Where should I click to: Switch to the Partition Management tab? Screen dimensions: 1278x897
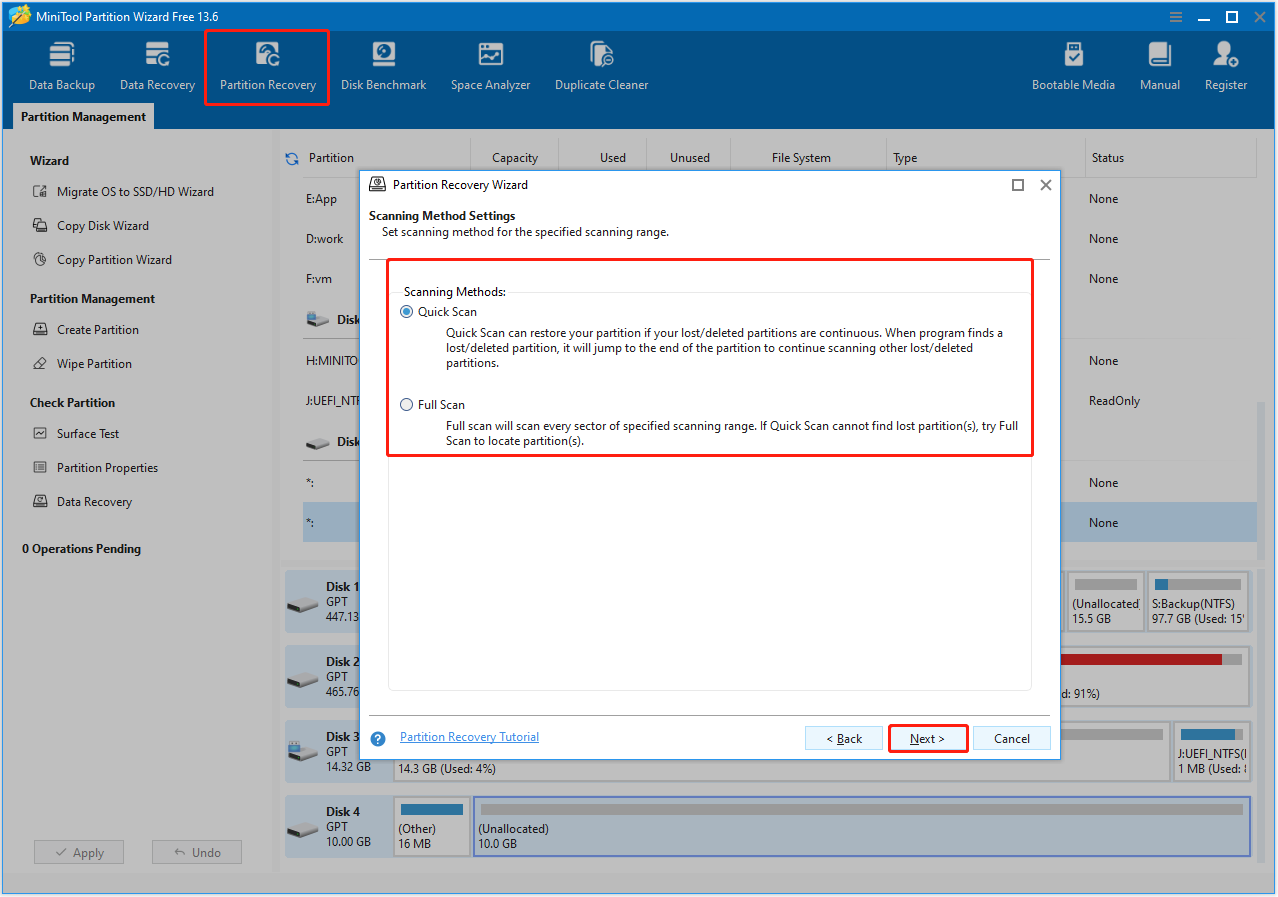click(82, 116)
